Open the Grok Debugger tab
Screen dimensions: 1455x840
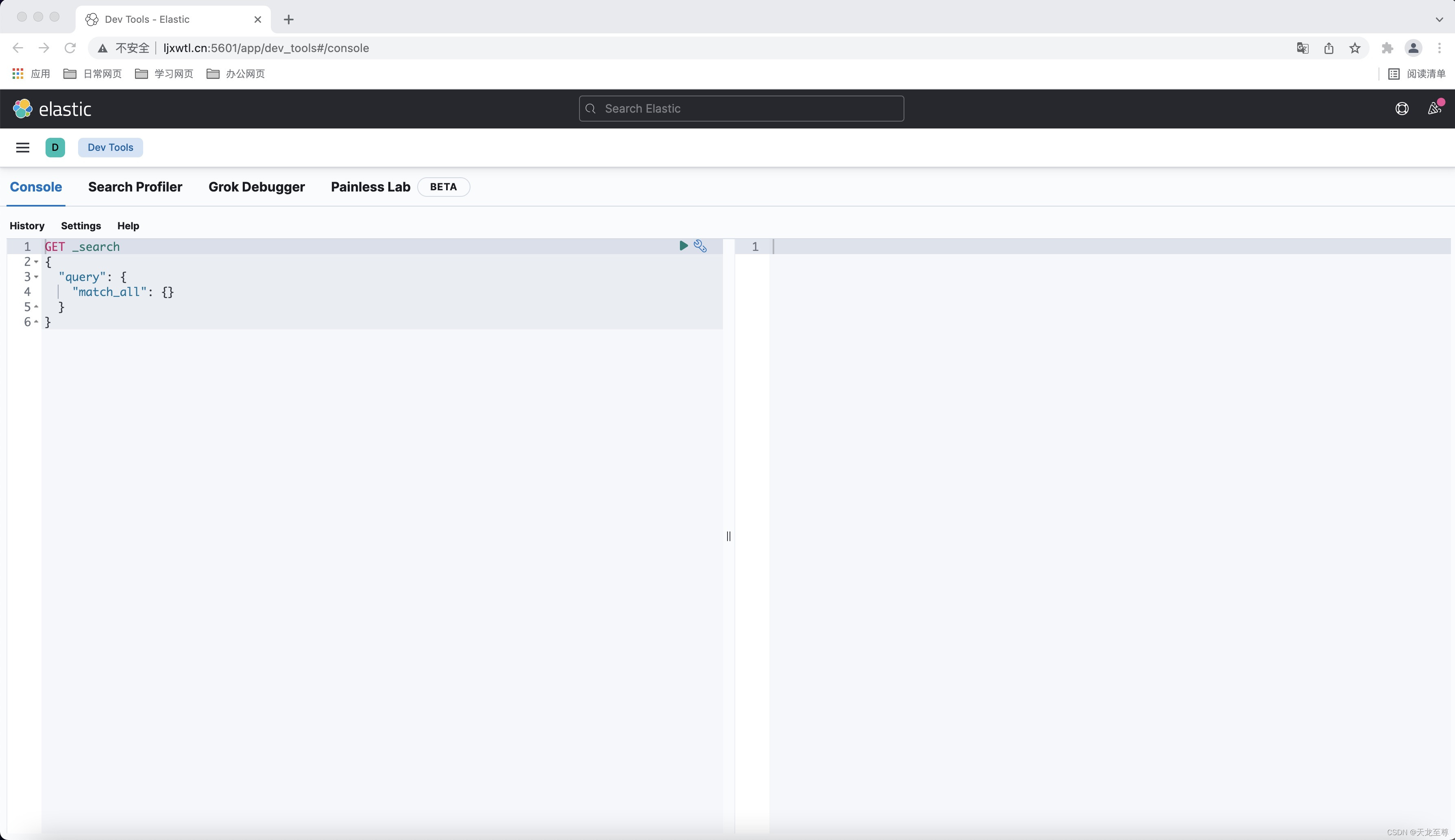tap(256, 187)
